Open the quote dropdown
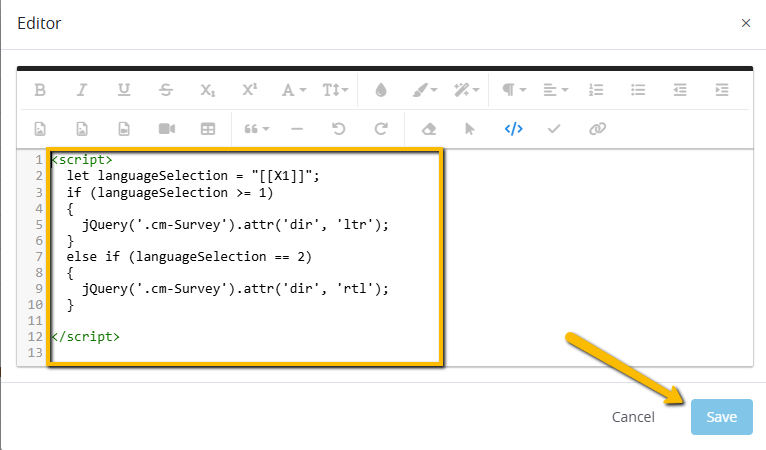The image size is (766, 450). (256, 129)
